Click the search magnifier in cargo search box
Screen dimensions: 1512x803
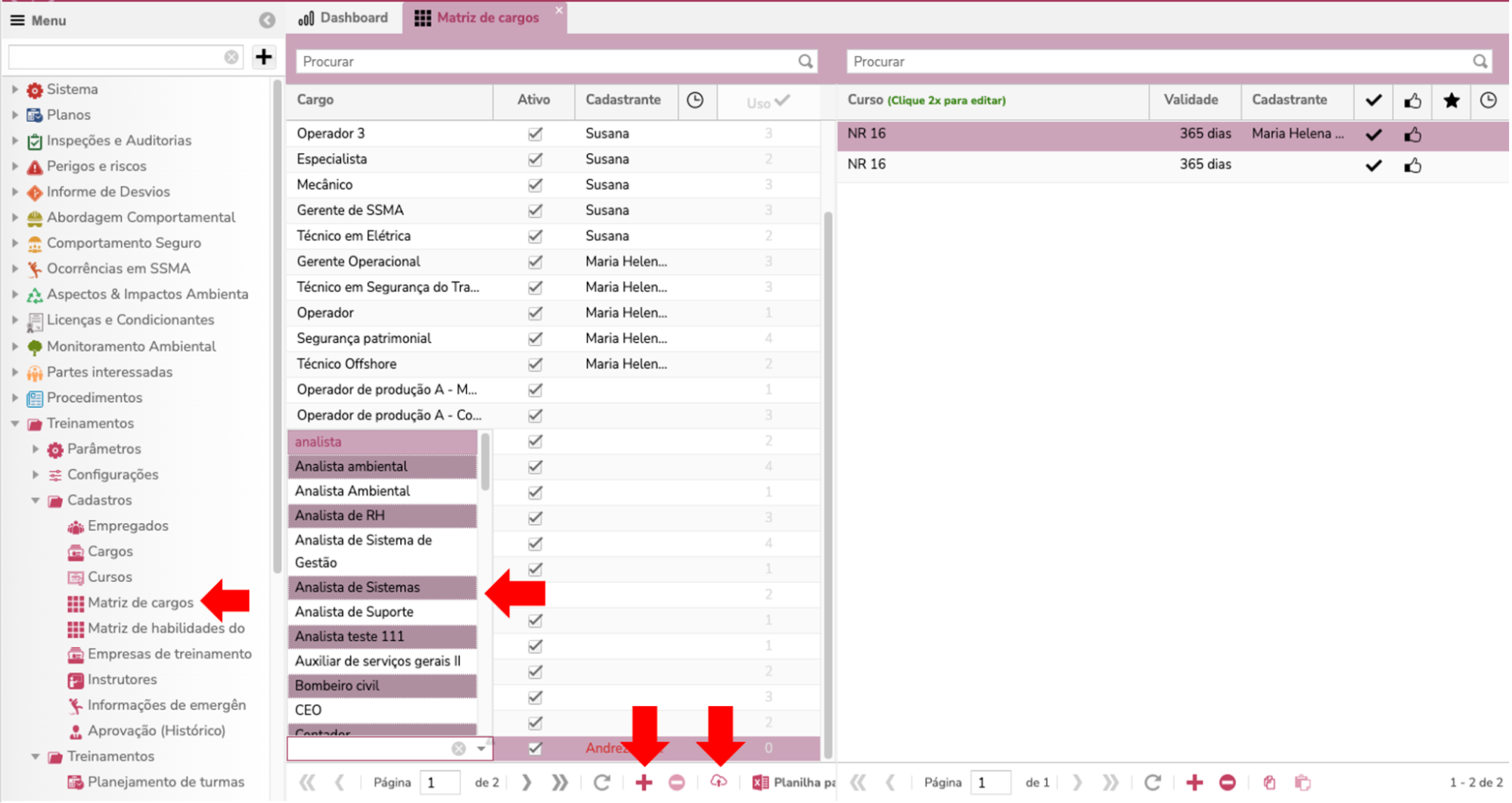(x=806, y=61)
